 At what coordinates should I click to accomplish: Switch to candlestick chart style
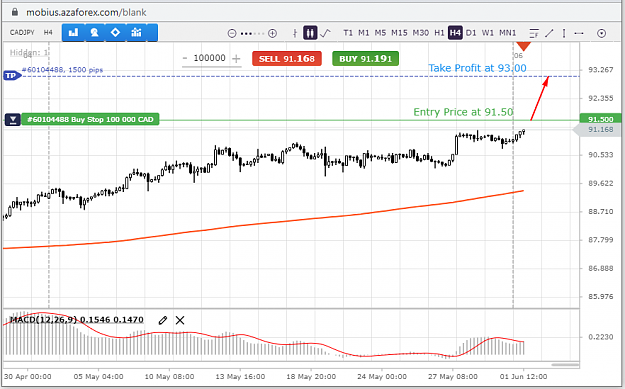coord(310,33)
